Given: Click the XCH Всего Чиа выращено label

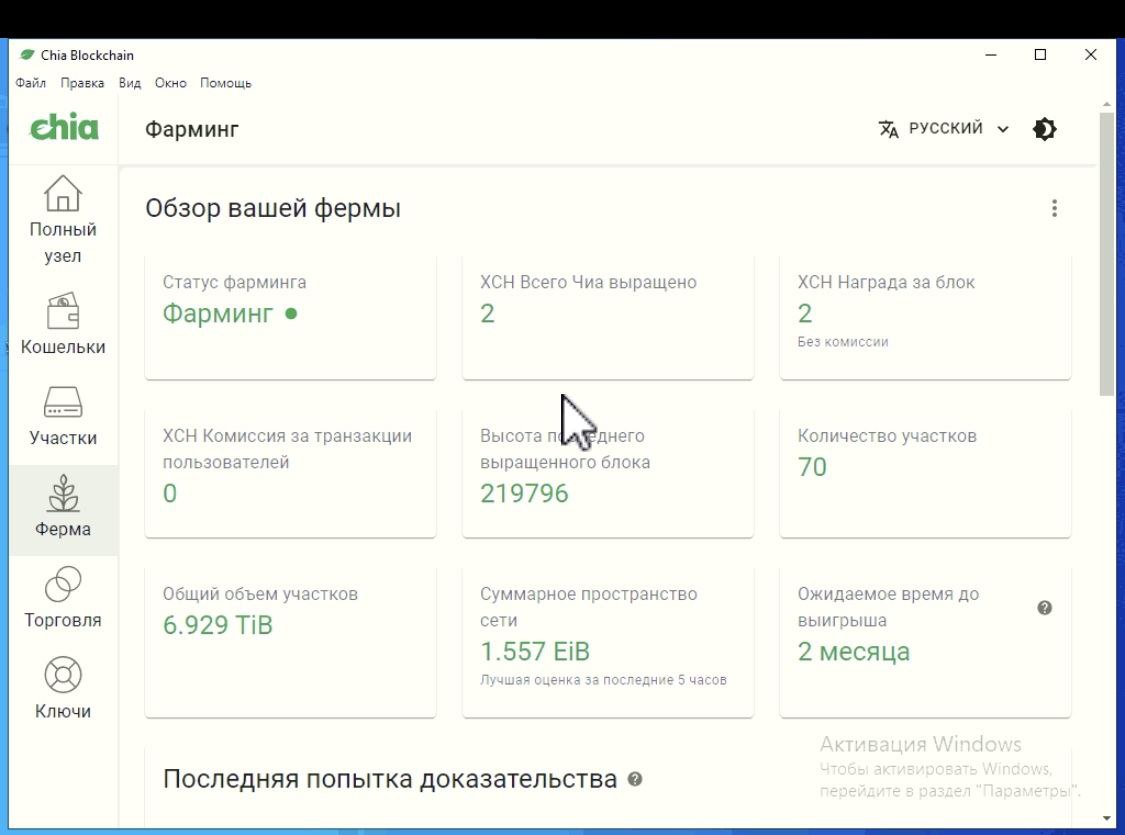Looking at the screenshot, I should 588,282.
